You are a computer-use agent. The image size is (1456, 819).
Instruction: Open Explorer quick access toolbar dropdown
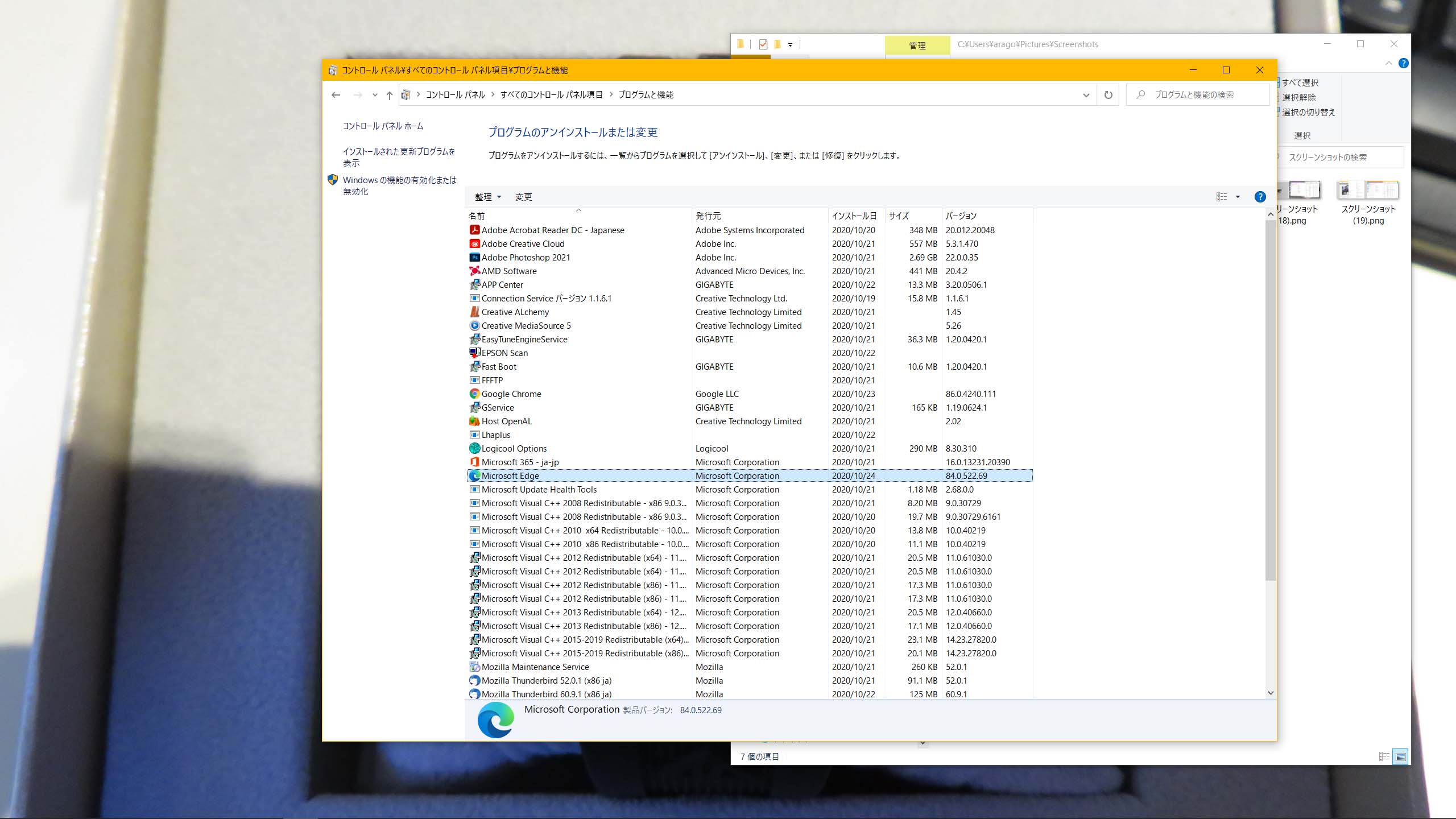(x=790, y=44)
